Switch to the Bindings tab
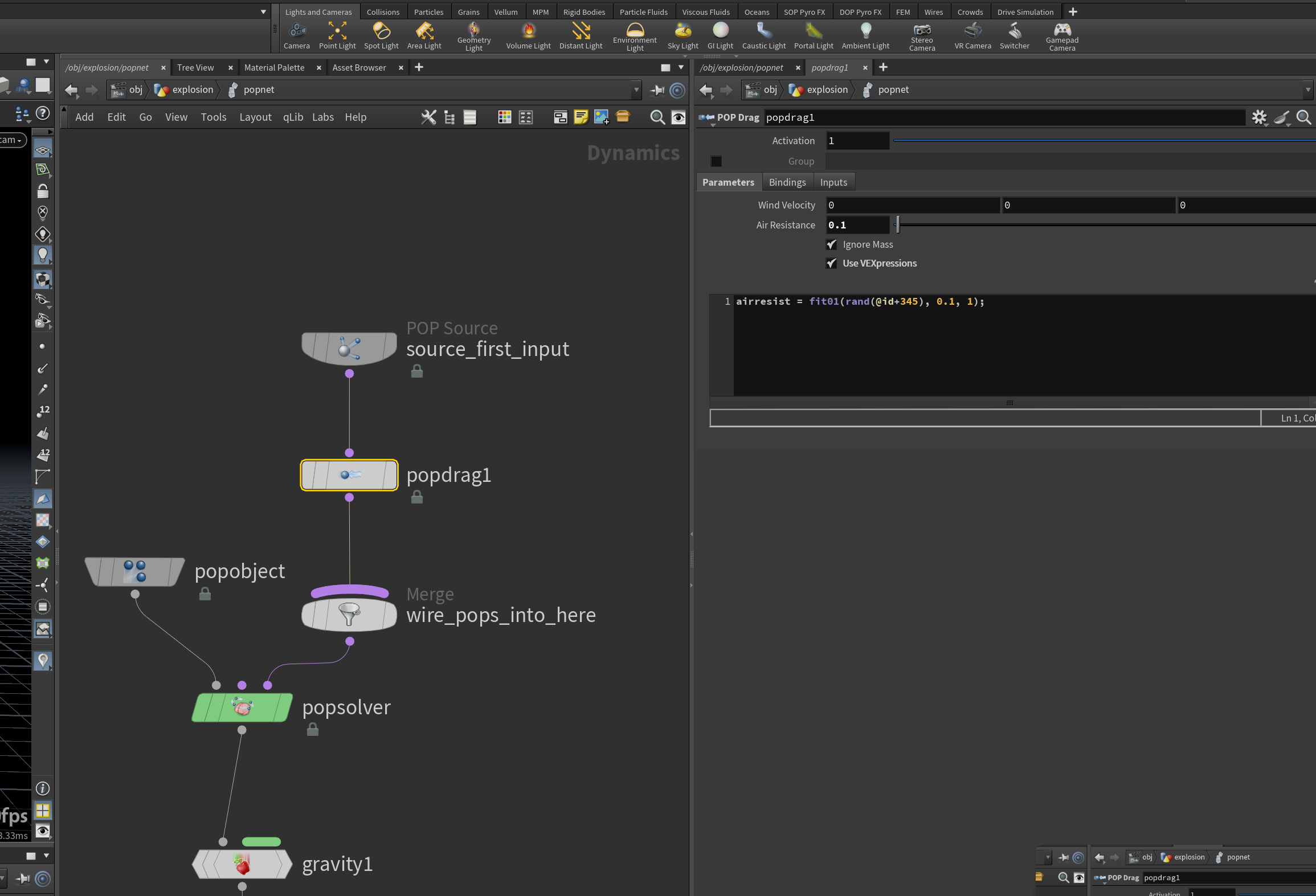The width and height of the screenshot is (1316, 896). (787, 182)
